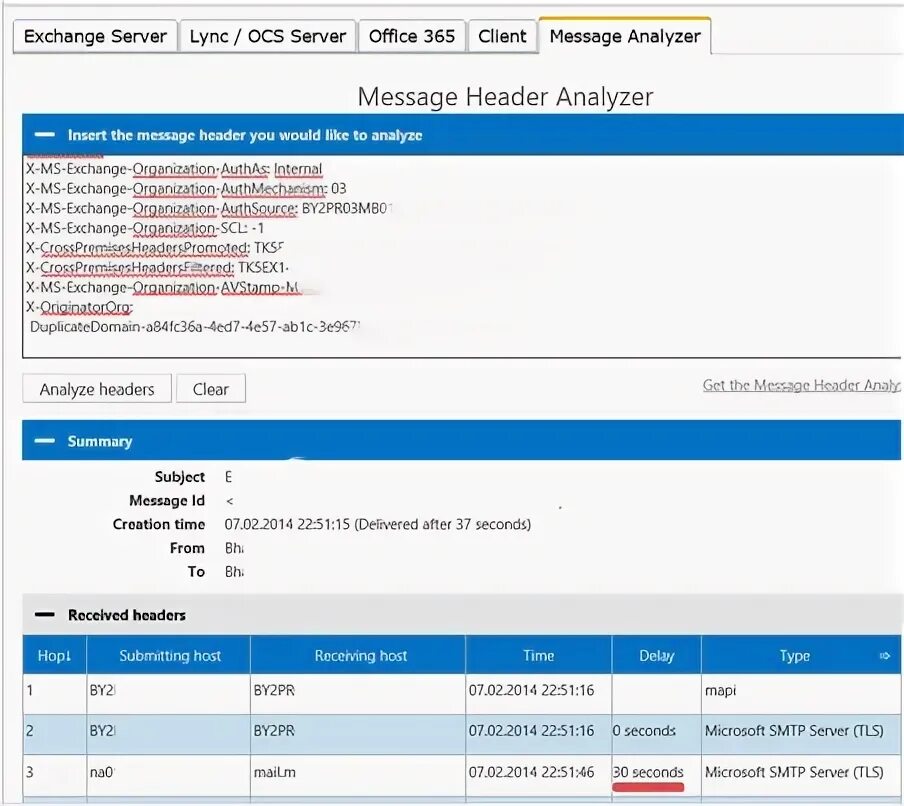Image resolution: width=904 pixels, height=806 pixels.
Task: Select hop 3 submitting host na0 cell
Action: [x=168, y=773]
